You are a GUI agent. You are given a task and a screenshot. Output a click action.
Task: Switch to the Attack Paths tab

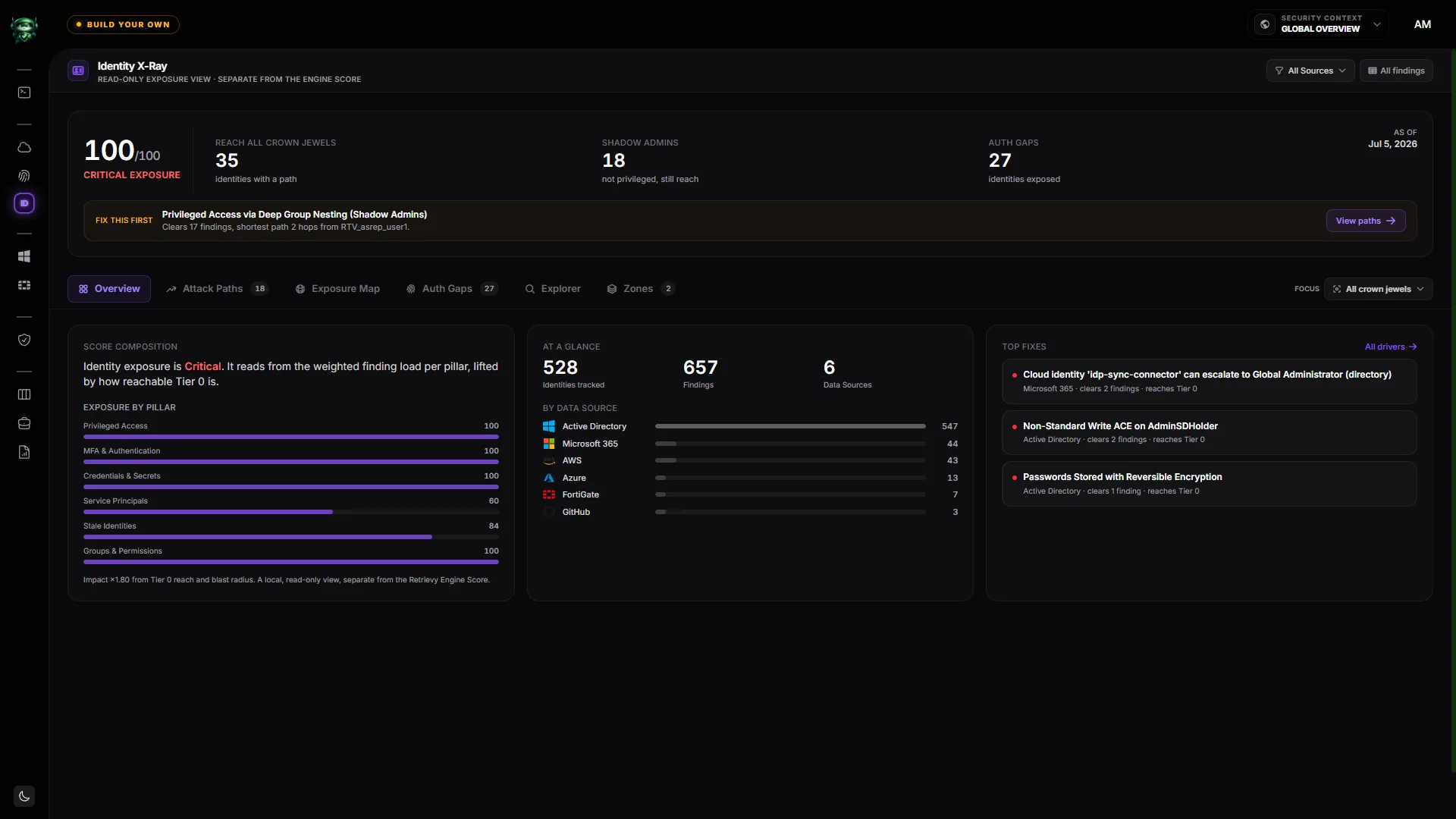pyautogui.click(x=217, y=289)
